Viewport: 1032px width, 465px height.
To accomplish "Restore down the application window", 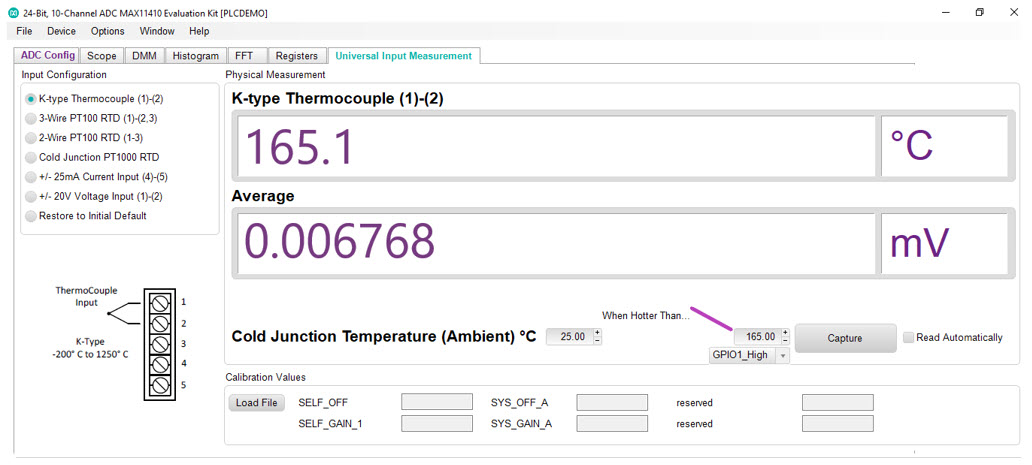I will click(x=980, y=12).
